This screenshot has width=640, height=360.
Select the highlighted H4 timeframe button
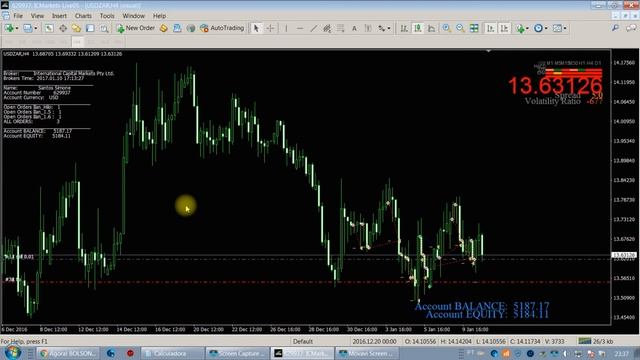coord(78,42)
